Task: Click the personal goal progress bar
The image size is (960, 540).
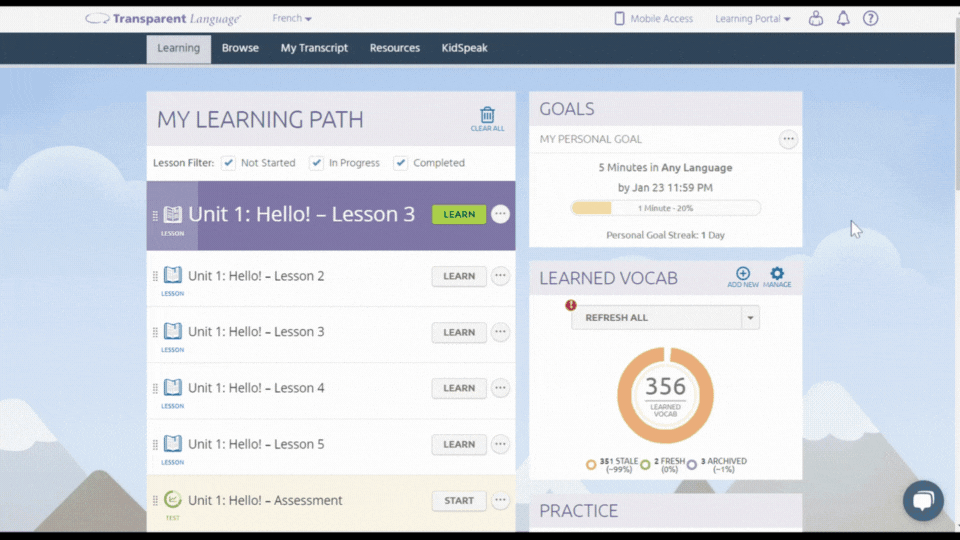Action: pyautogui.click(x=666, y=208)
